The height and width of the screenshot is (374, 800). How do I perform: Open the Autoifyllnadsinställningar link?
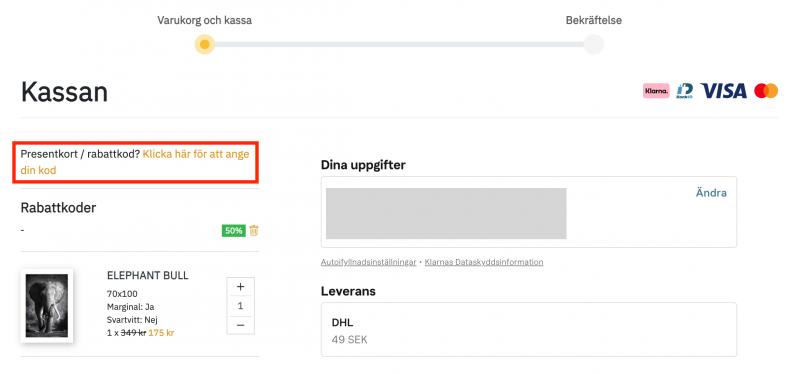(x=368, y=262)
